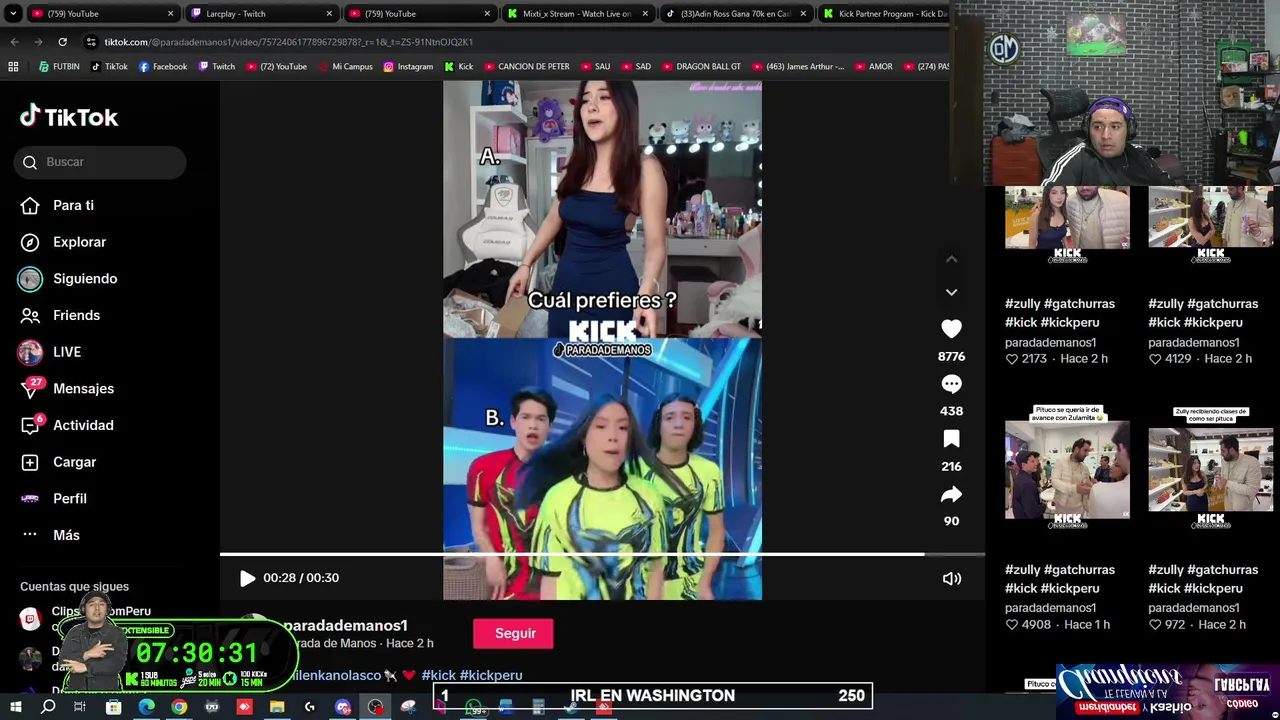Open the Instagram bookmark

click(x=408, y=67)
